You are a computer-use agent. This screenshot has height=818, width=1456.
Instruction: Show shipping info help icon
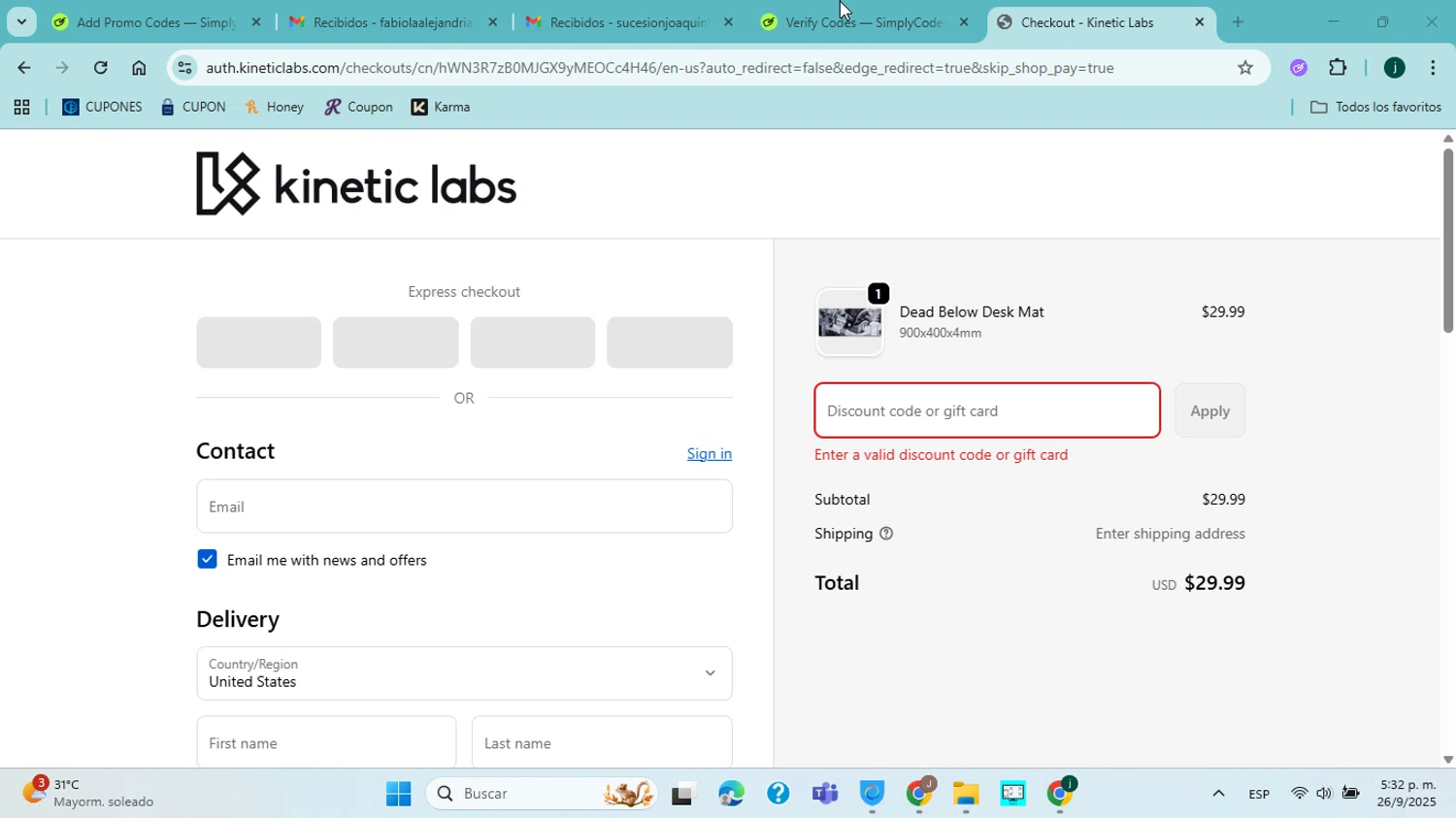[x=886, y=534]
